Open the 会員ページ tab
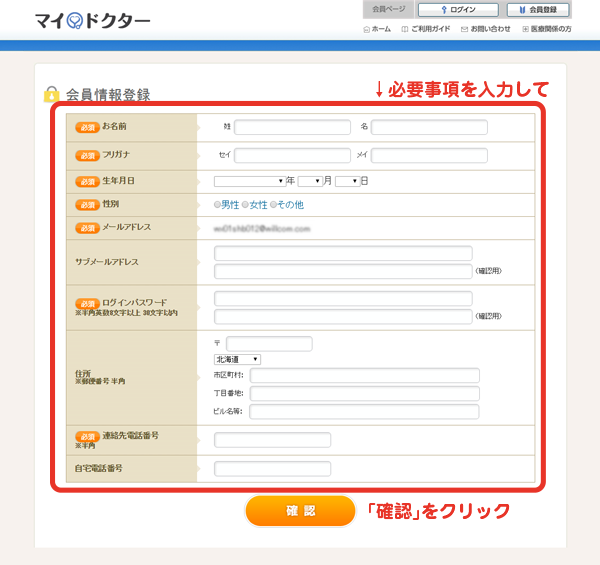This screenshot has height=565, width=600. [388, 9]
